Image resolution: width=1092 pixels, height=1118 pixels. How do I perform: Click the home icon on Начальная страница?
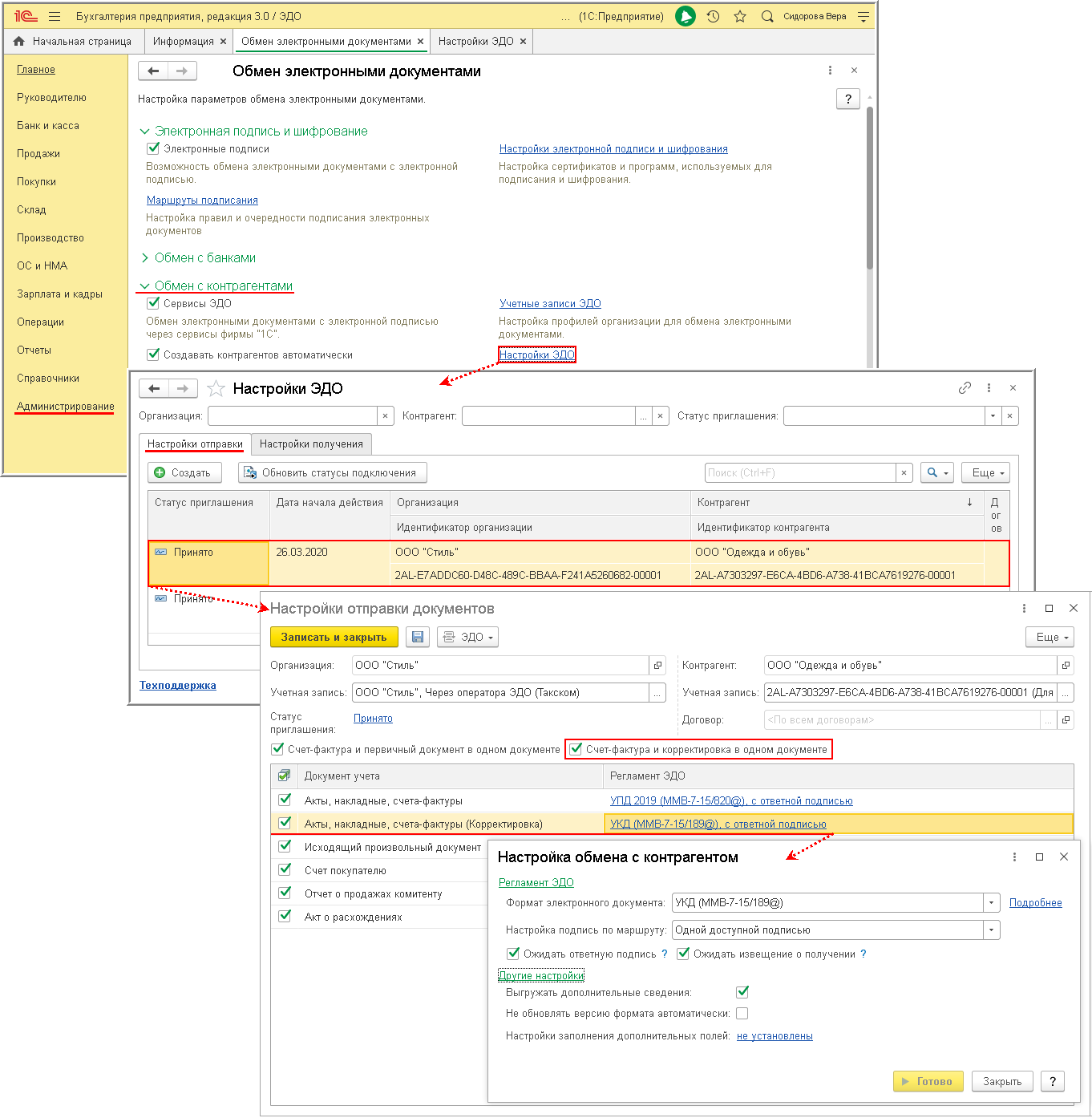coord(19,41)
